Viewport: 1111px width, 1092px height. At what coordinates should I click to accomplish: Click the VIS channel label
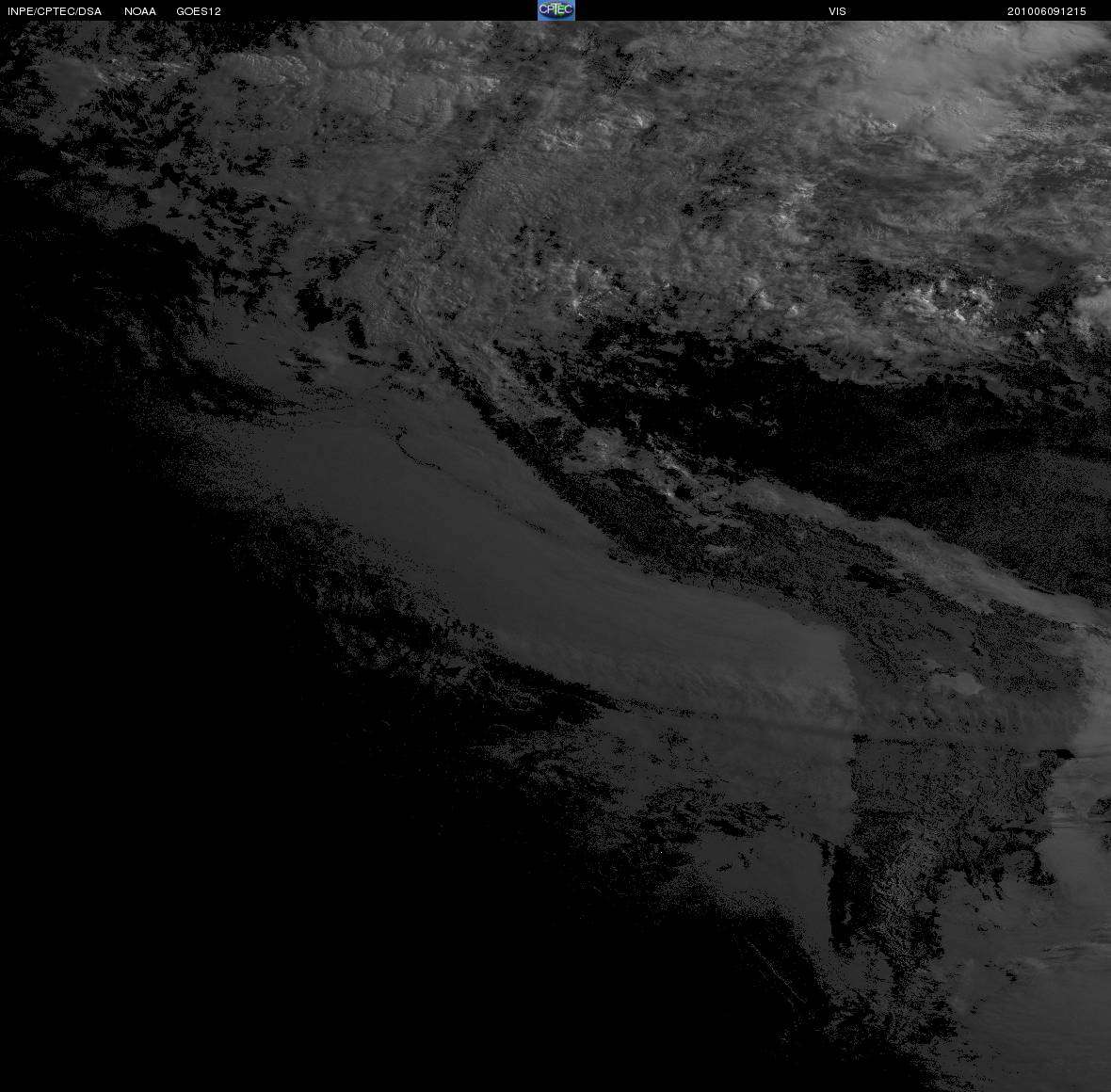(x=837, y=11)
